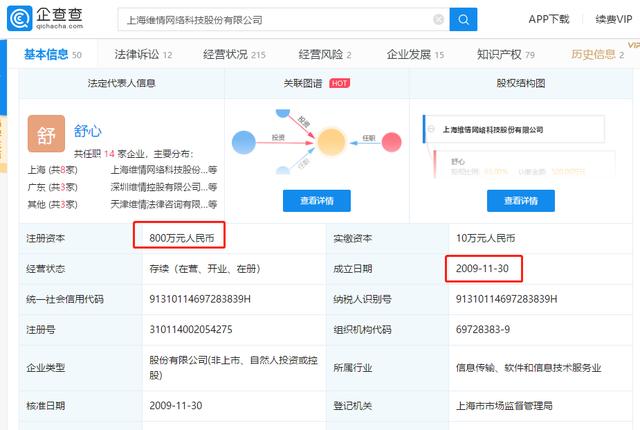Click the 14 companies count
640x430 pixels.
pos(109,154)
